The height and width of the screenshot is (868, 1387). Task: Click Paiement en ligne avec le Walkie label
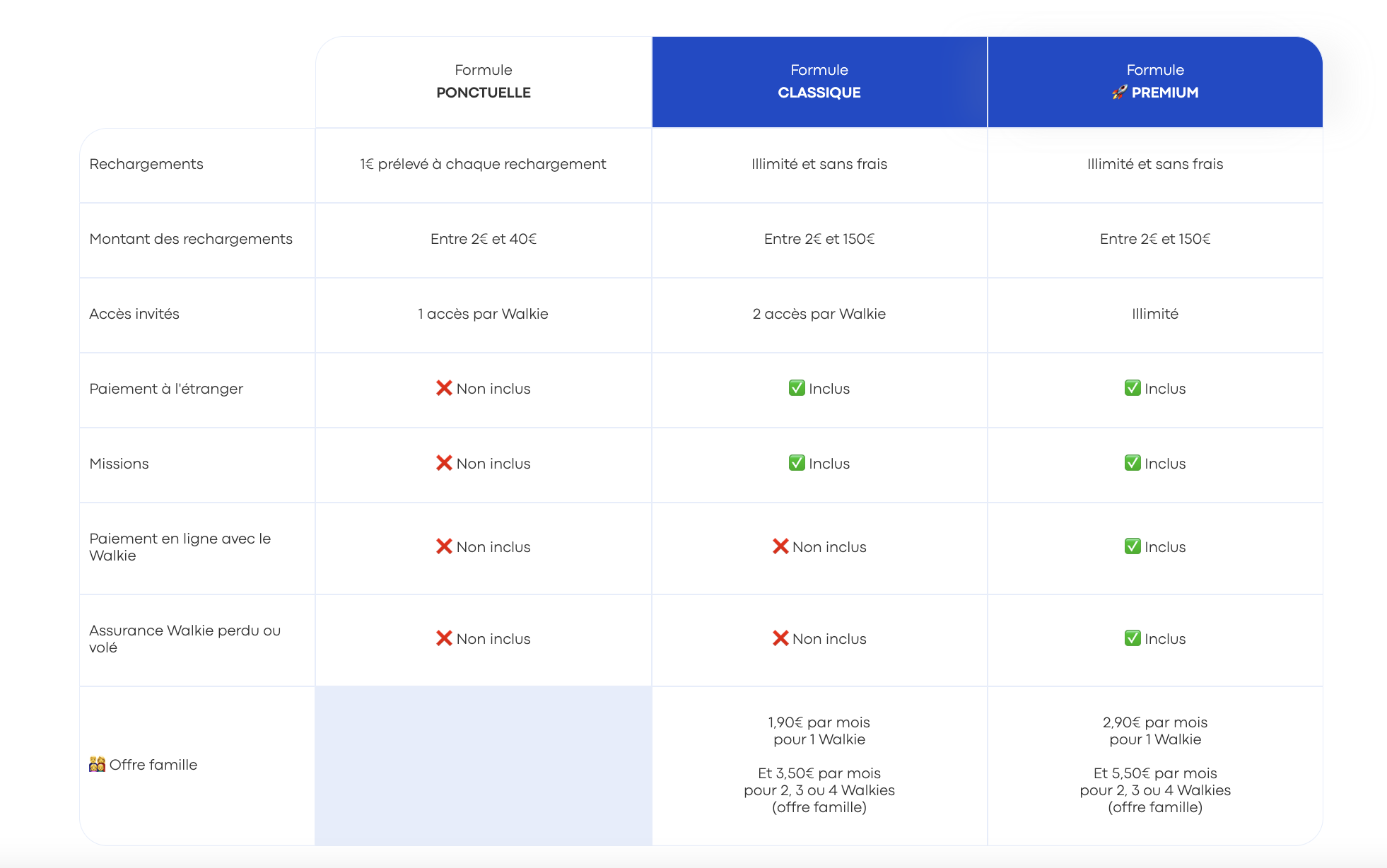point(180,547)
